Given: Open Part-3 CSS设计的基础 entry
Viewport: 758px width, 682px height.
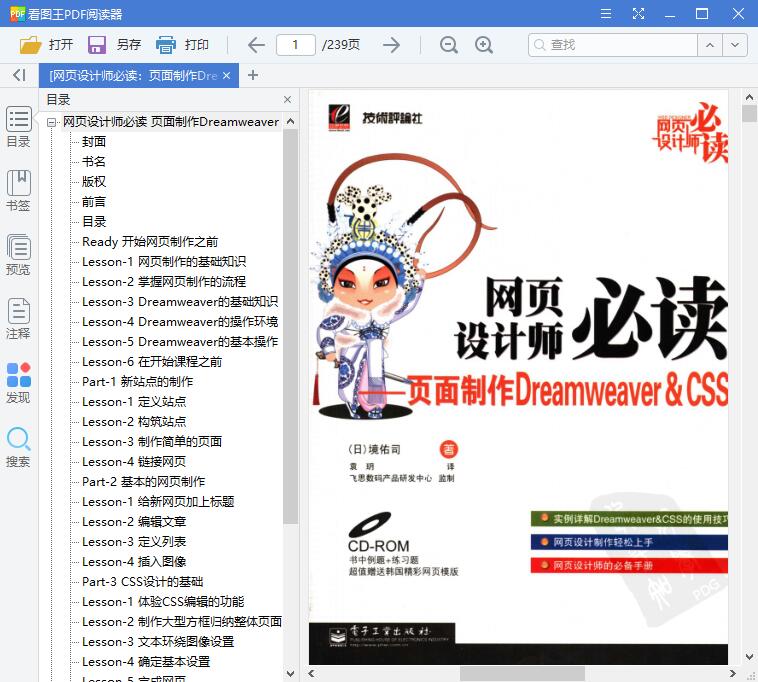Looking at the screenshot, I should (x=143, y=581).
